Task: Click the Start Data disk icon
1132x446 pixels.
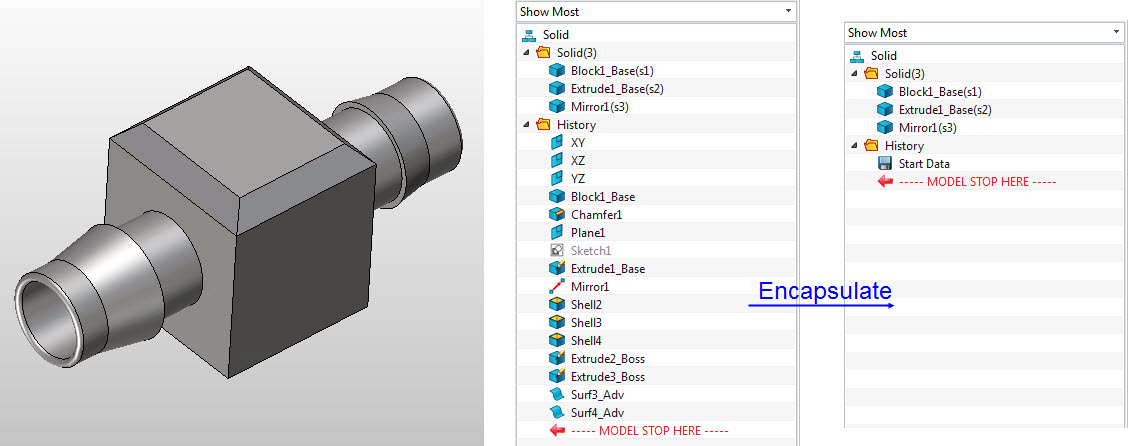Action: coord(884,164)
